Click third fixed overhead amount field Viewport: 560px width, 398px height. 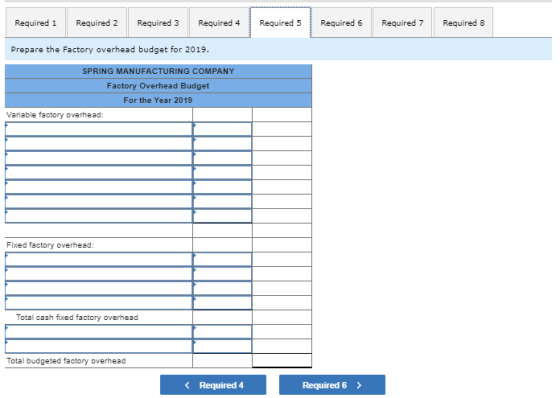[222, 288]
